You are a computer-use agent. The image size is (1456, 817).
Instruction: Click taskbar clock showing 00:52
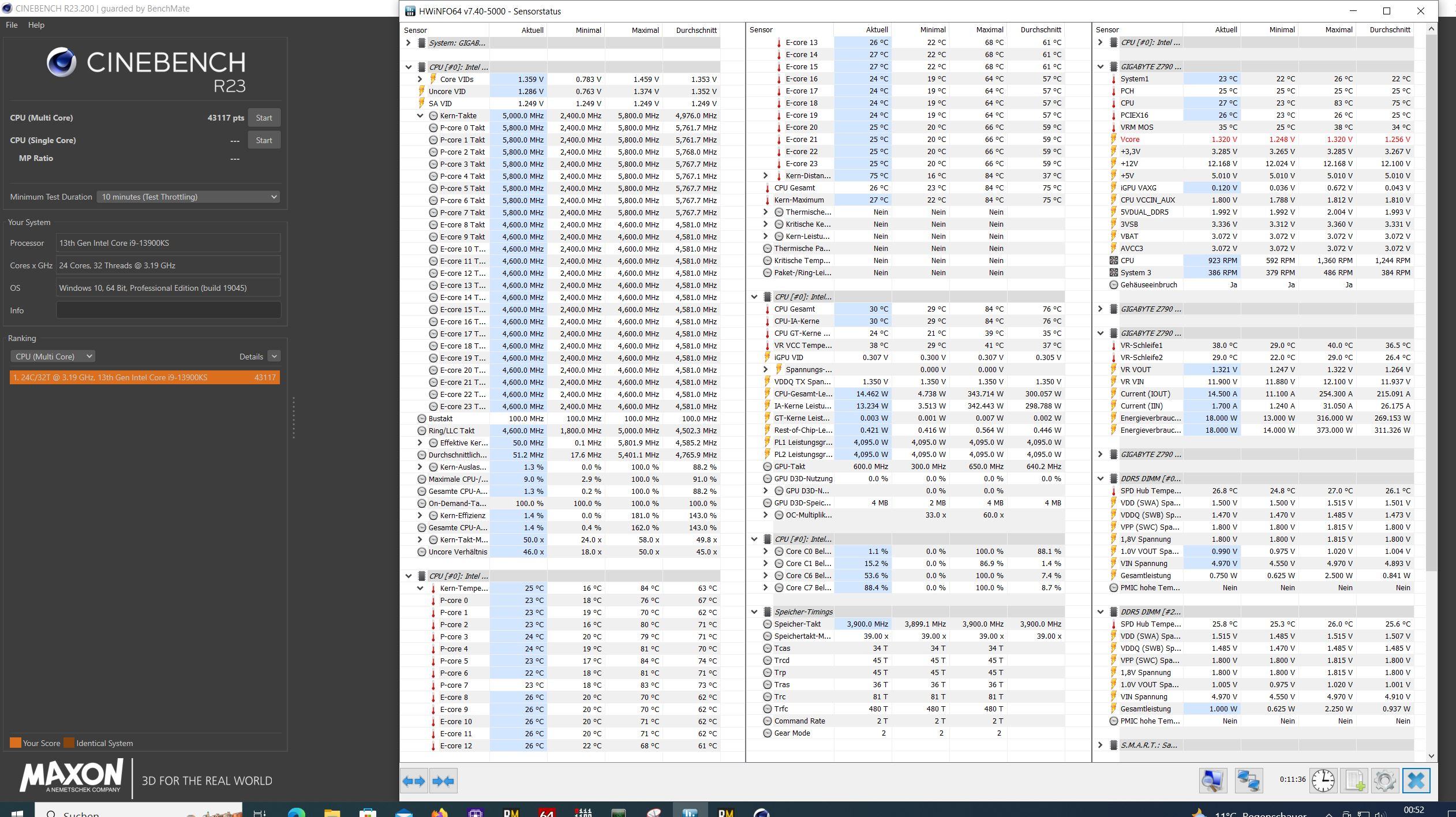[x=1413, y=811]
